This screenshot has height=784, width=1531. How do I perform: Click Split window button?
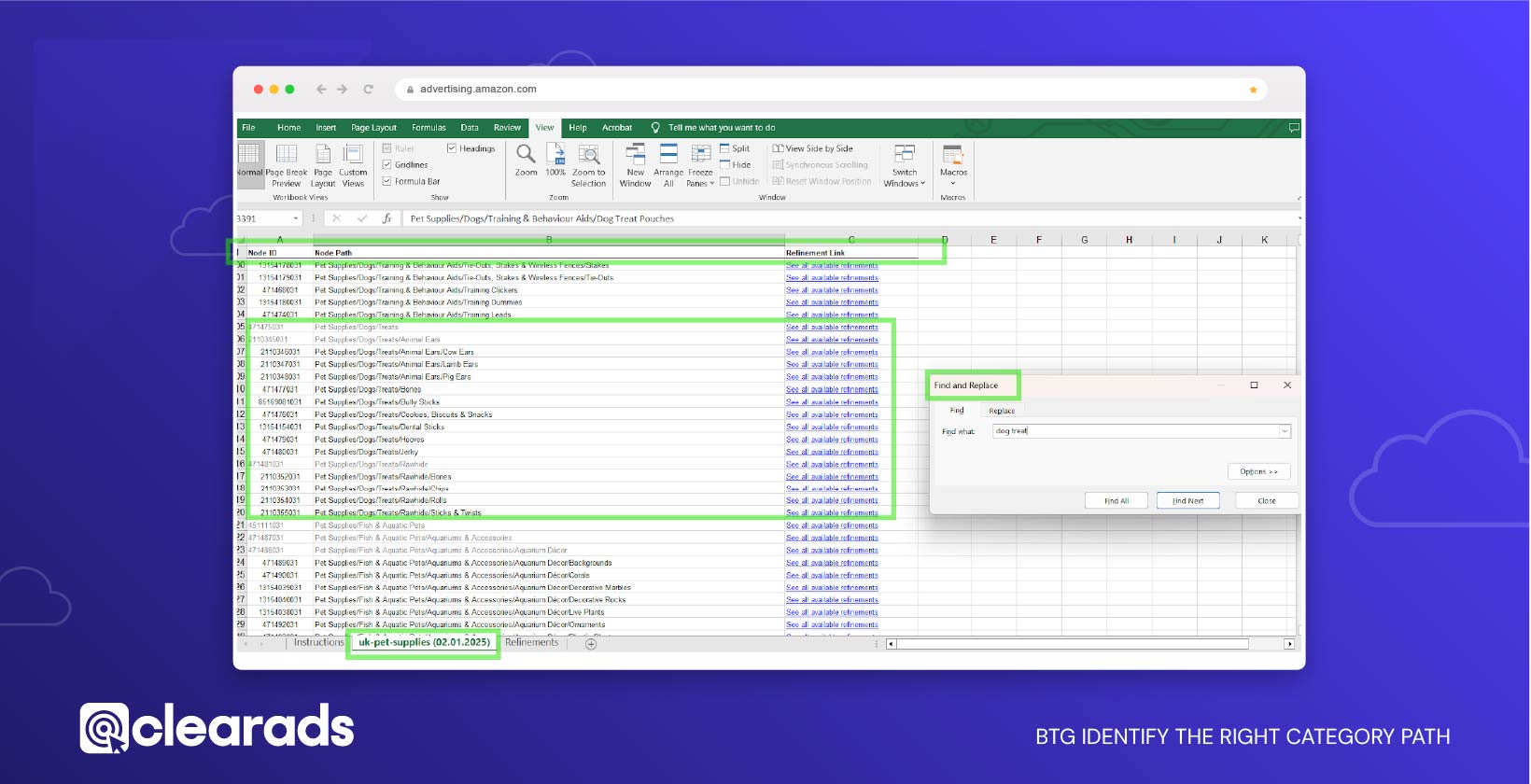tap(735, 148)
